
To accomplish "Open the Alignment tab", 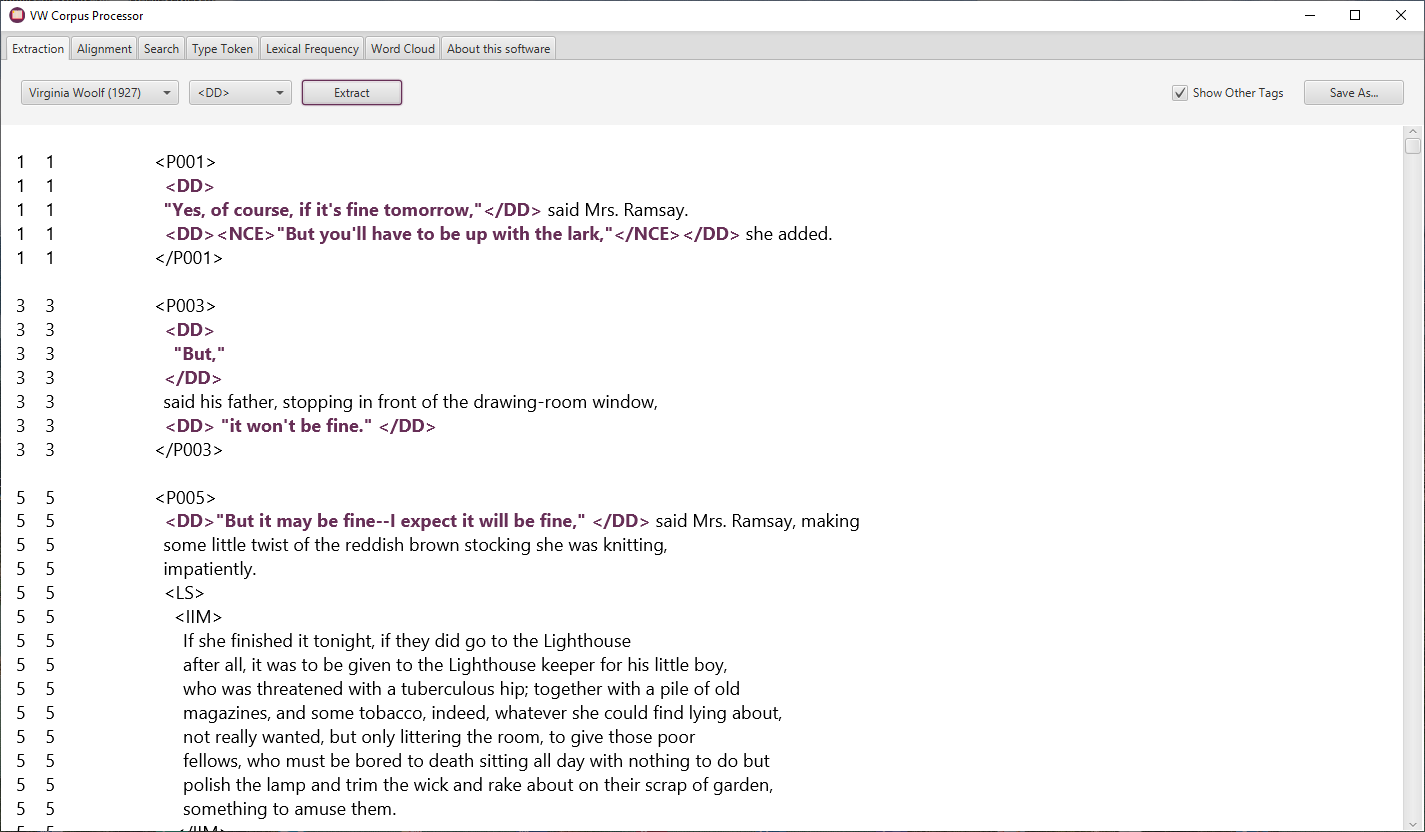I will point(104,48).
